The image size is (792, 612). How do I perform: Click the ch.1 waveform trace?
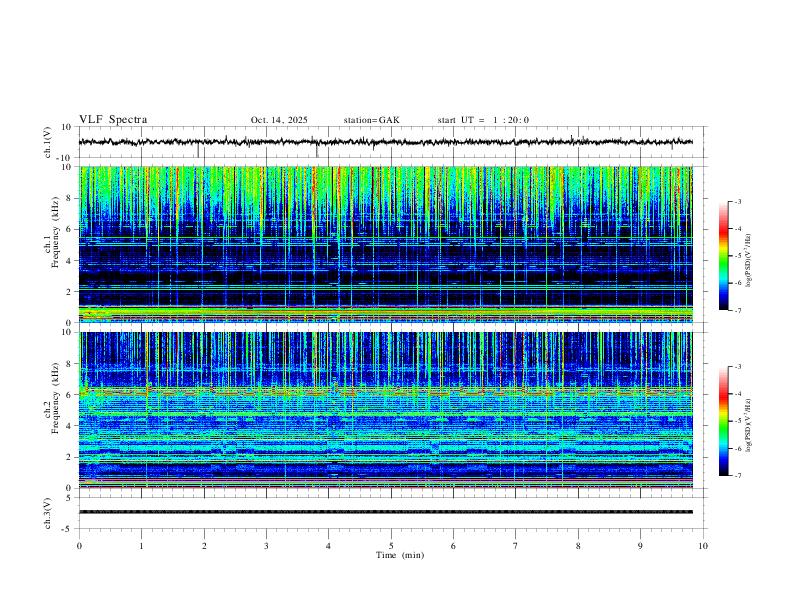pyautogui.click(x=386, y=142)
